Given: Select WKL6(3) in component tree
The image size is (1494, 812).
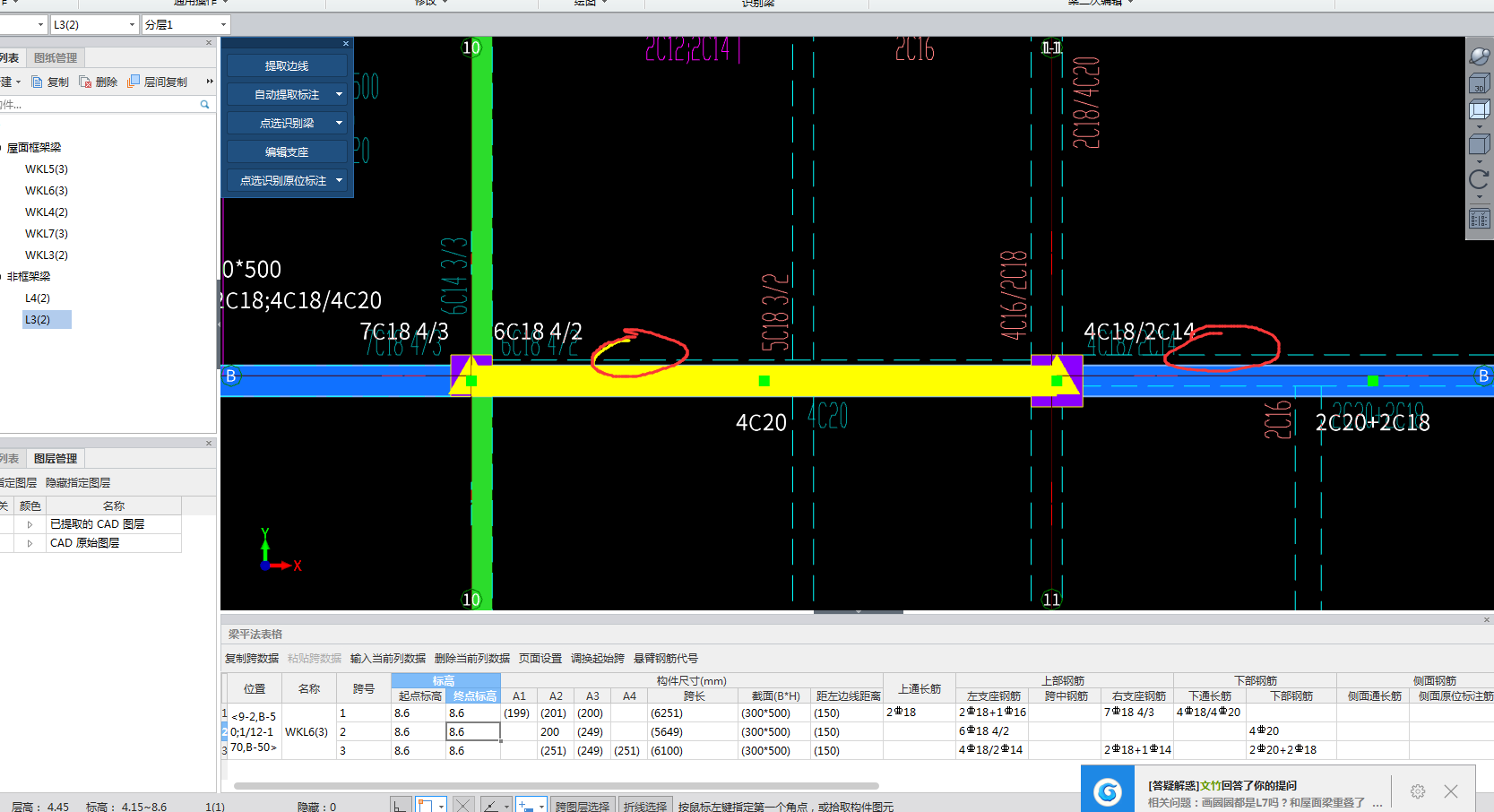Looking at the screenshot, I should (47, 190).
